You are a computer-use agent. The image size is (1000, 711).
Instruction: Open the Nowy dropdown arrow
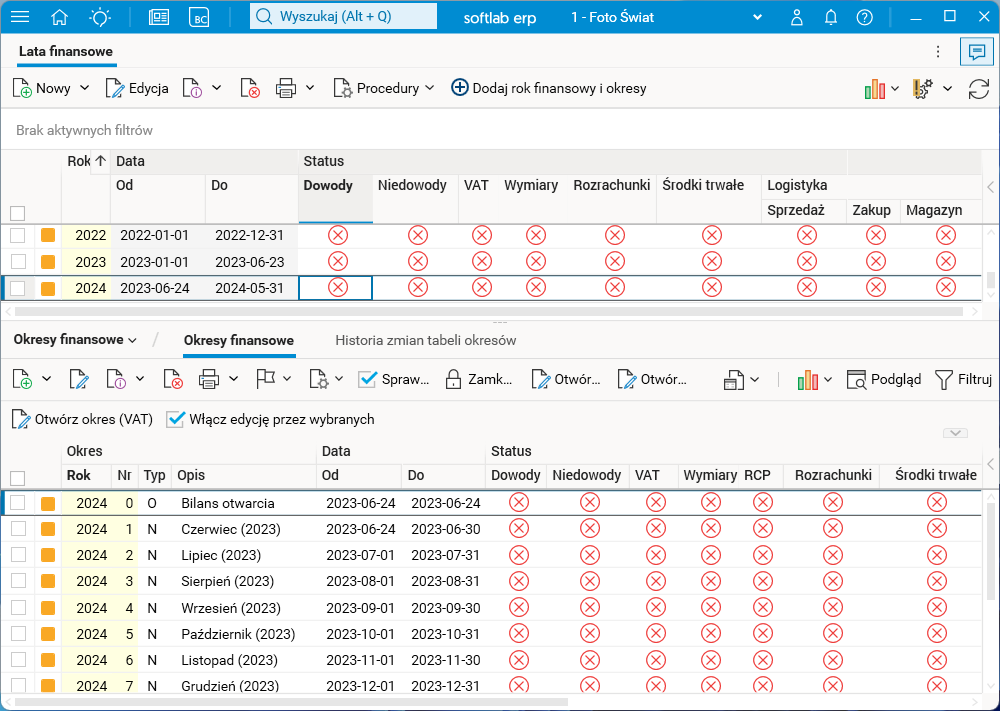tap(85, 89)
